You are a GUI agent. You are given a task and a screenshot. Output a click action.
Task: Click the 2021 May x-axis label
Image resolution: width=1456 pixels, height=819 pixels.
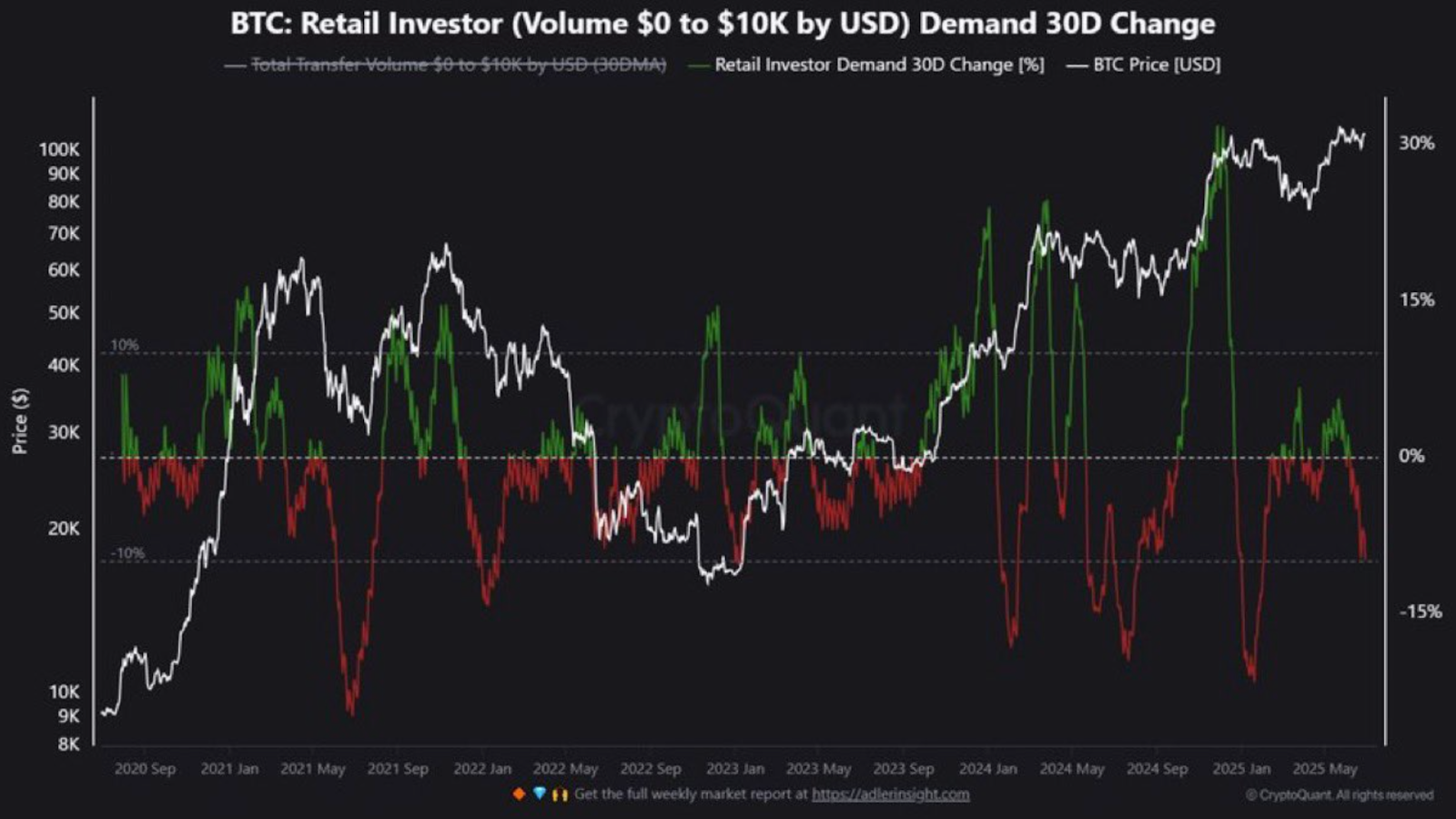313,769
